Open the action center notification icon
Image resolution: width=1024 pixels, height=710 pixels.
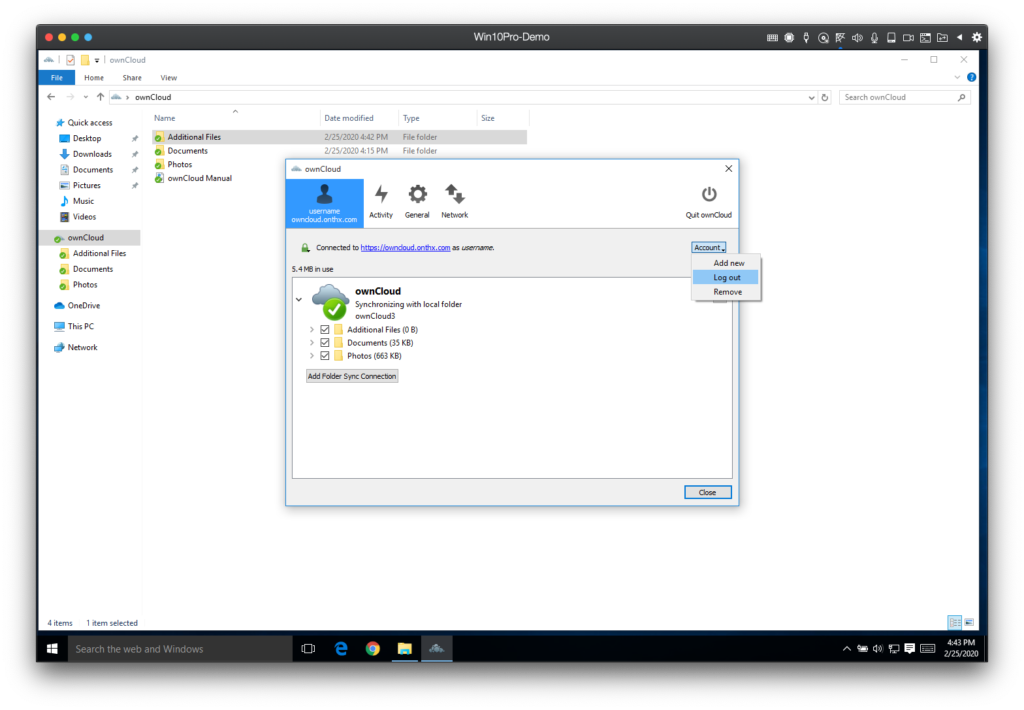[910, 649]
